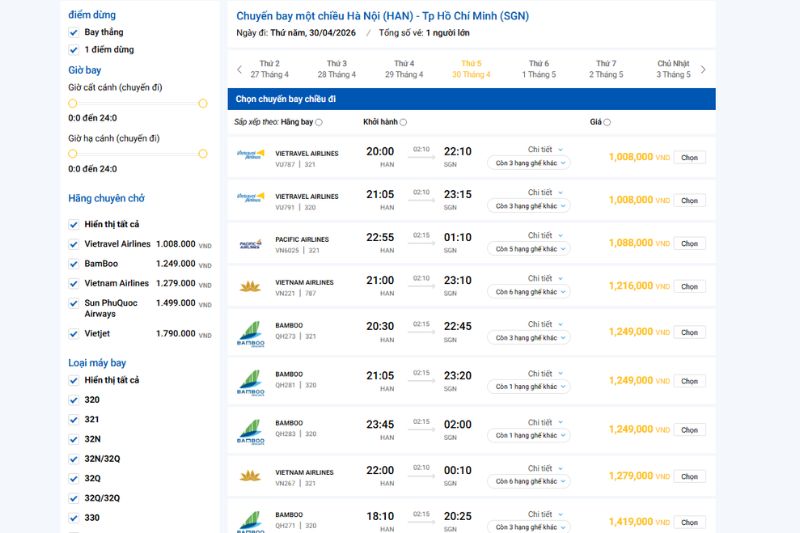Image resolution: width=800 pixels, height=533 pixels.
Task: Click the 1,216,000 VND price
Action: click(639, 286)
